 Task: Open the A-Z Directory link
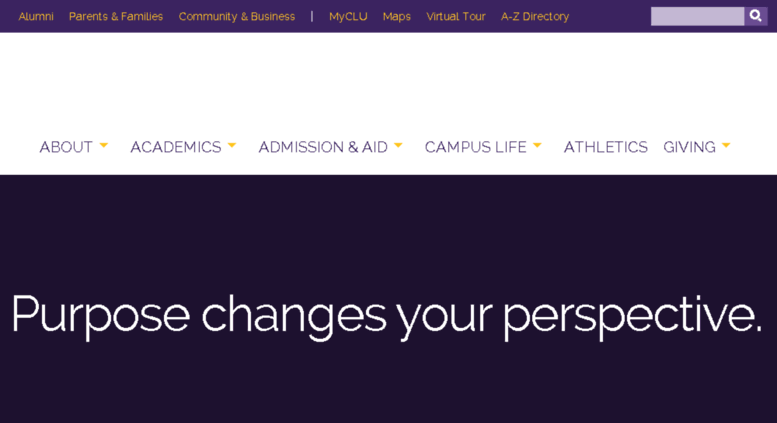[x=535, y=16]
